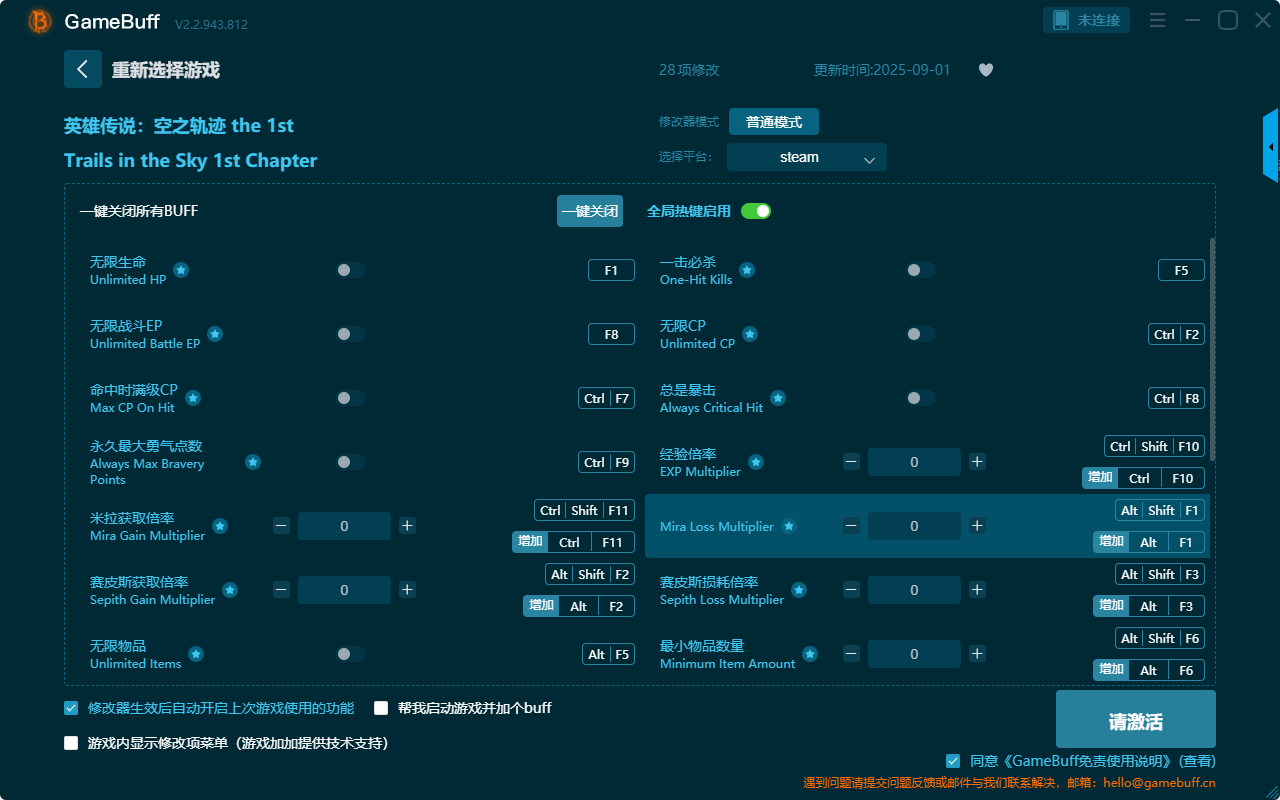
Task: Click the Sepith Loss Multiplier value field
Action: pyautogui.click(x=914, y=590)
